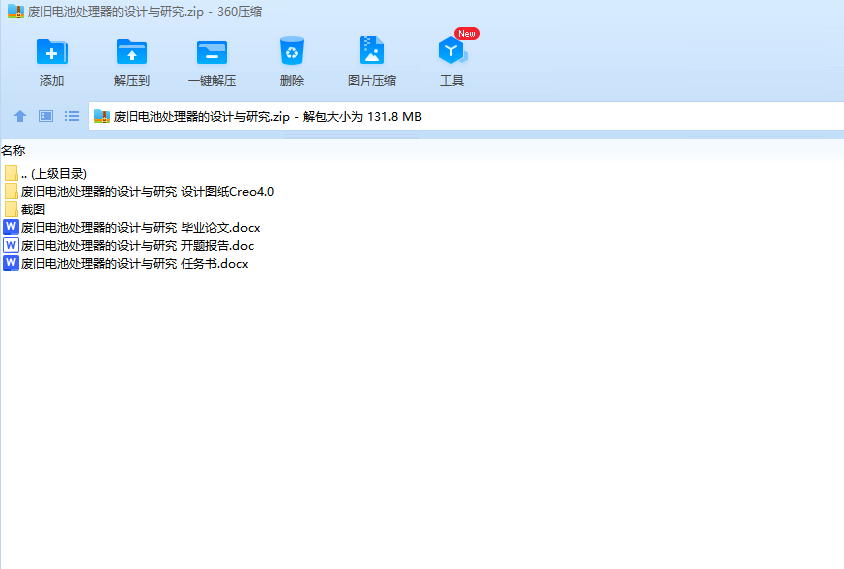Switch to list view icon
This screenshot has height=569, width=844.
point(72,116)
